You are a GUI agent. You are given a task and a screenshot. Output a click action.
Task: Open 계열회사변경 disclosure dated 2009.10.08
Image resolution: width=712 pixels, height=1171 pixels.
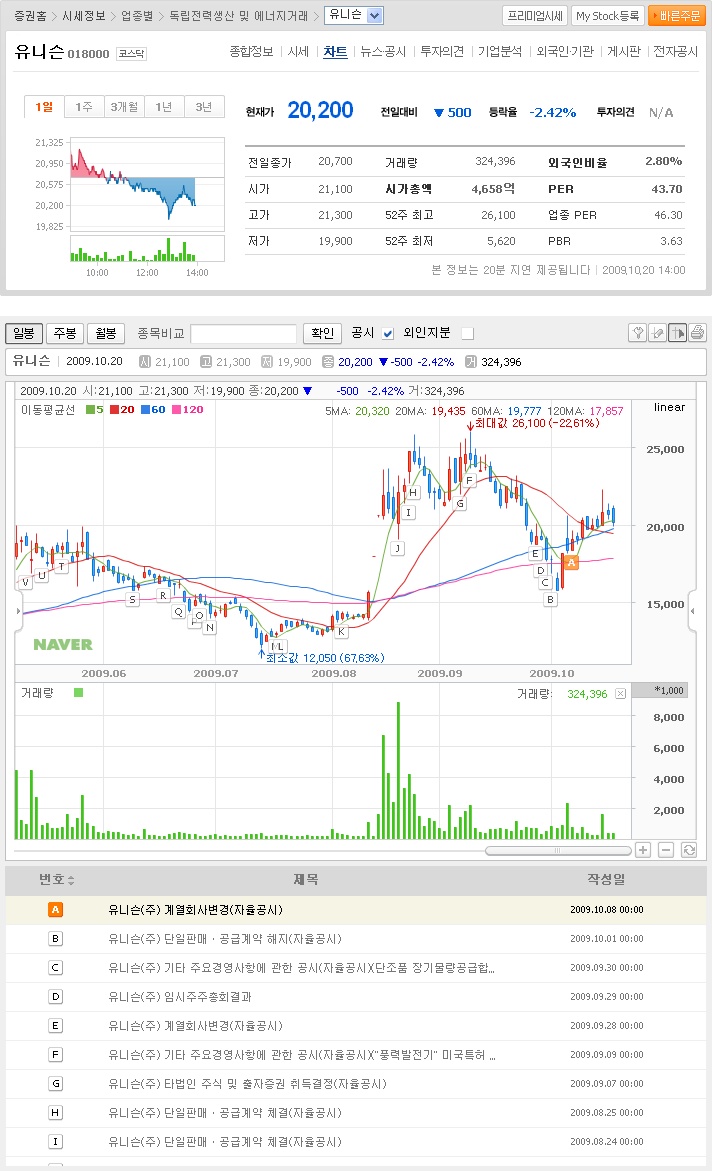196,910
